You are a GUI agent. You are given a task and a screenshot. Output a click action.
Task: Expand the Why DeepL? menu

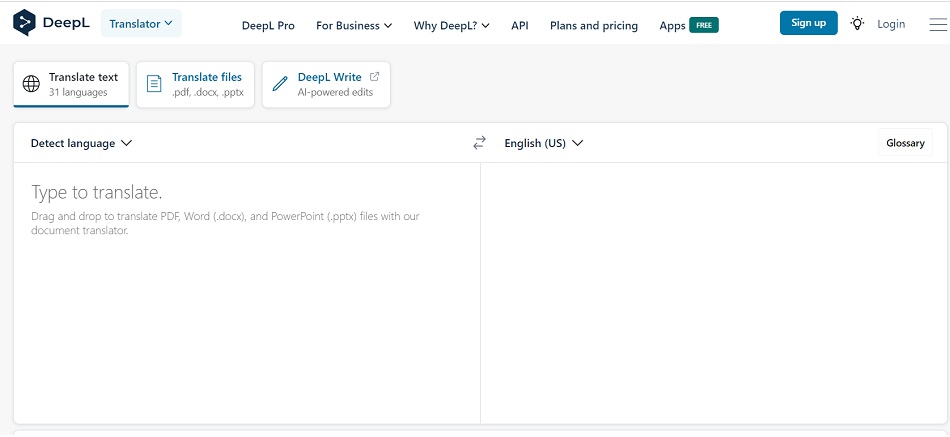(x=451, y=25)
